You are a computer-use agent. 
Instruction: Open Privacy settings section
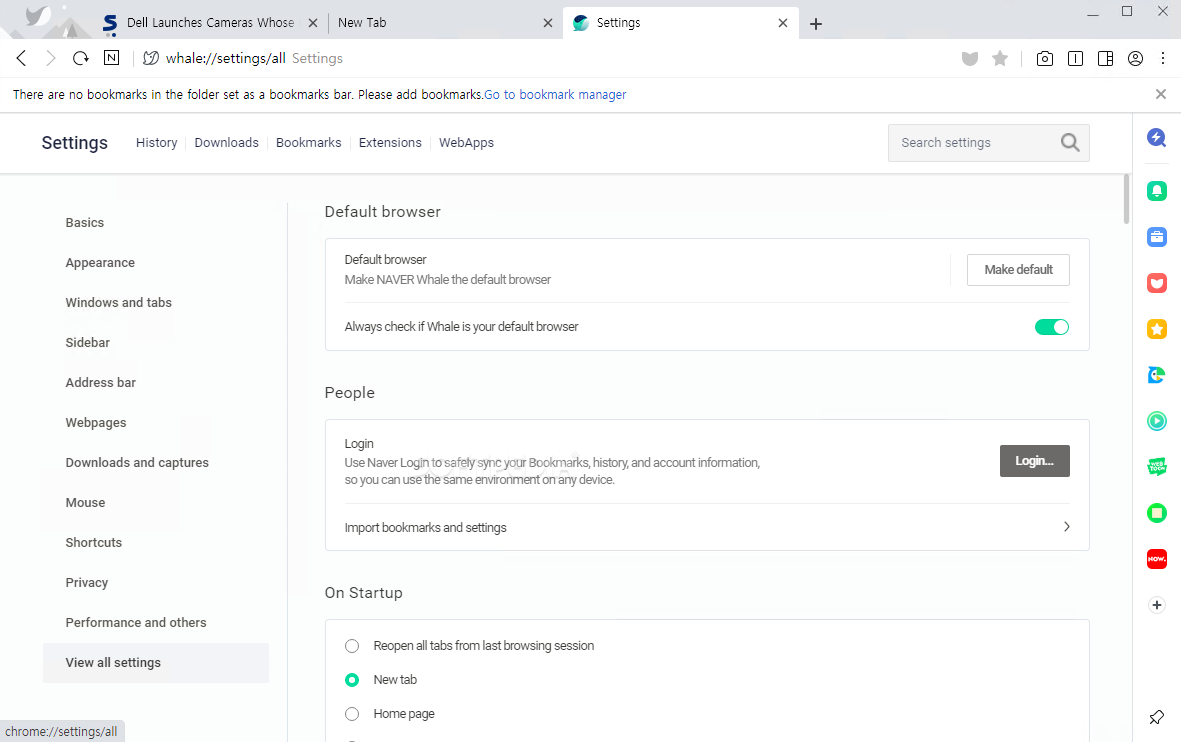pyautogui.click(x=87, y=582)
